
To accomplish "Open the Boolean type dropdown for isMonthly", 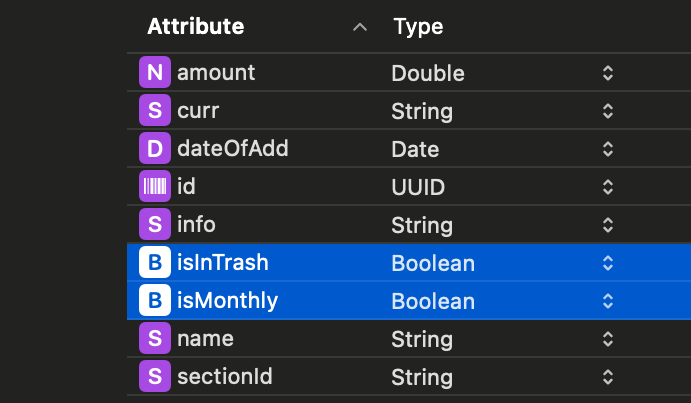I will pyautogui.click(x=607, y=301).
